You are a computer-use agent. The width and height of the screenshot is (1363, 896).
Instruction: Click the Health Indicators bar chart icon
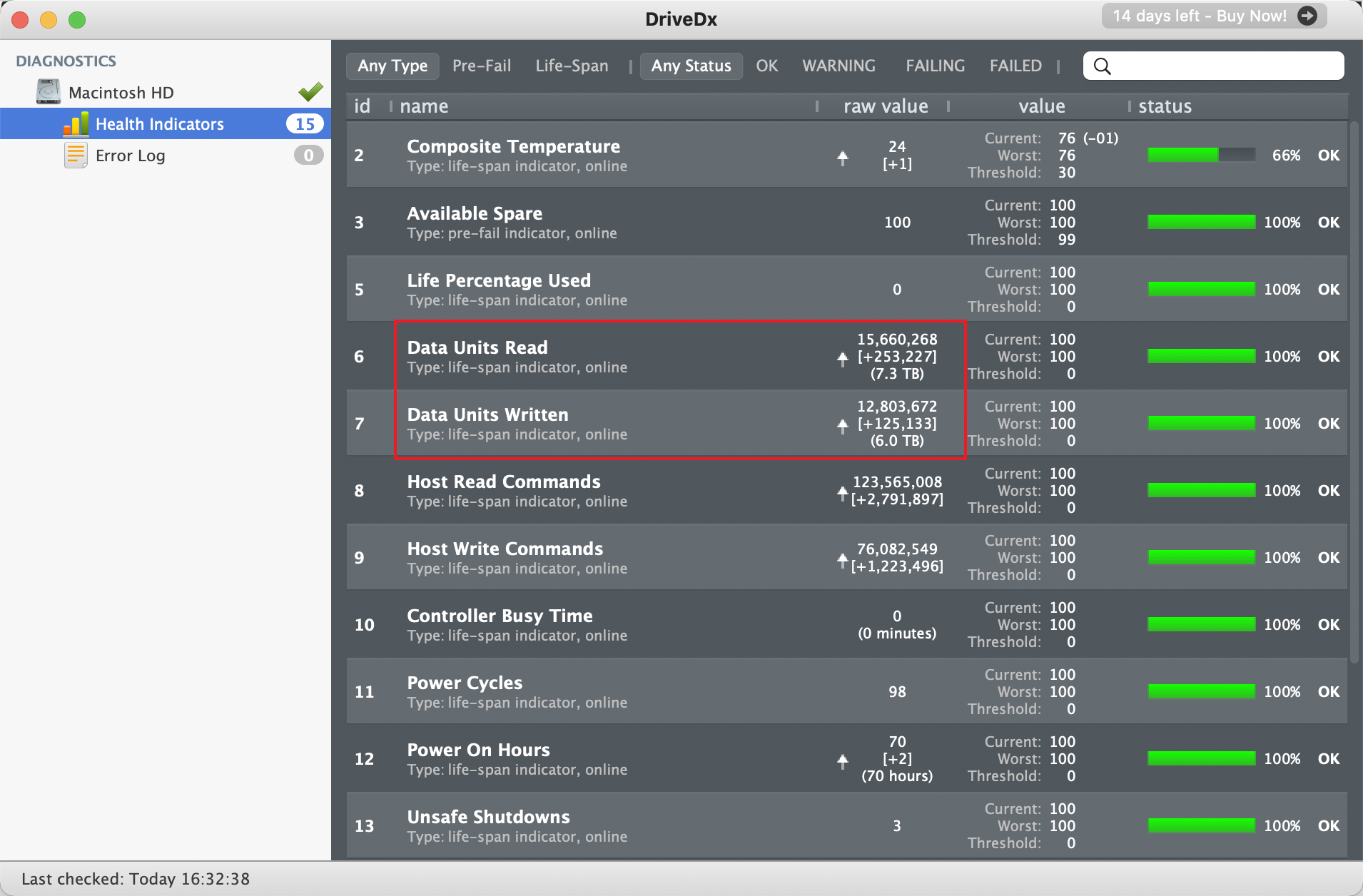[76, 124]
